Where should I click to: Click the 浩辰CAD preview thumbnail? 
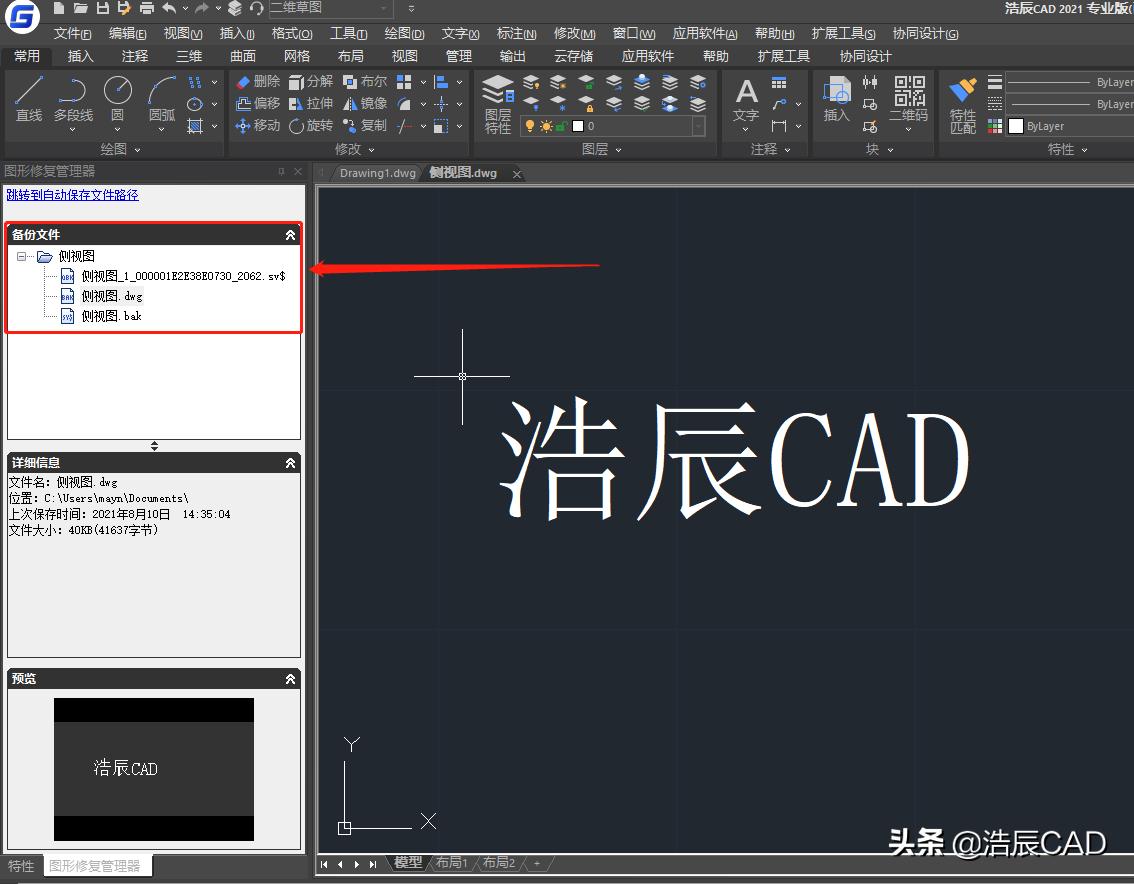pyautogui.click(x=153, y=769)
